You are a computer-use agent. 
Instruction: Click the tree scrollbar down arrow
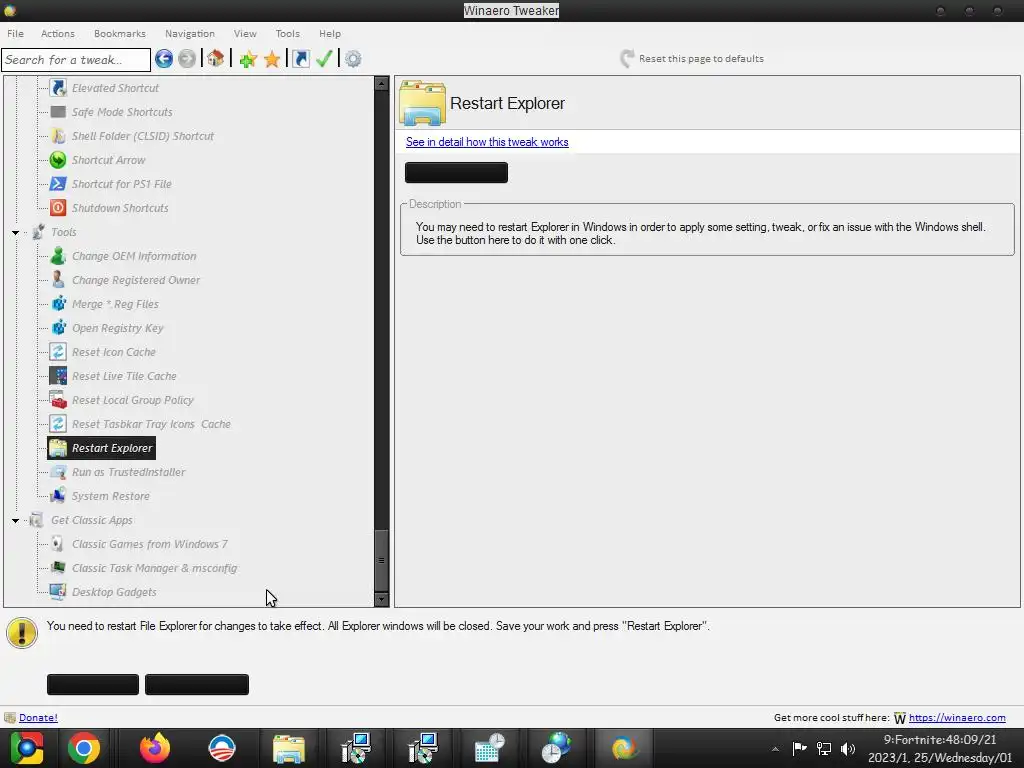(381, 599)
